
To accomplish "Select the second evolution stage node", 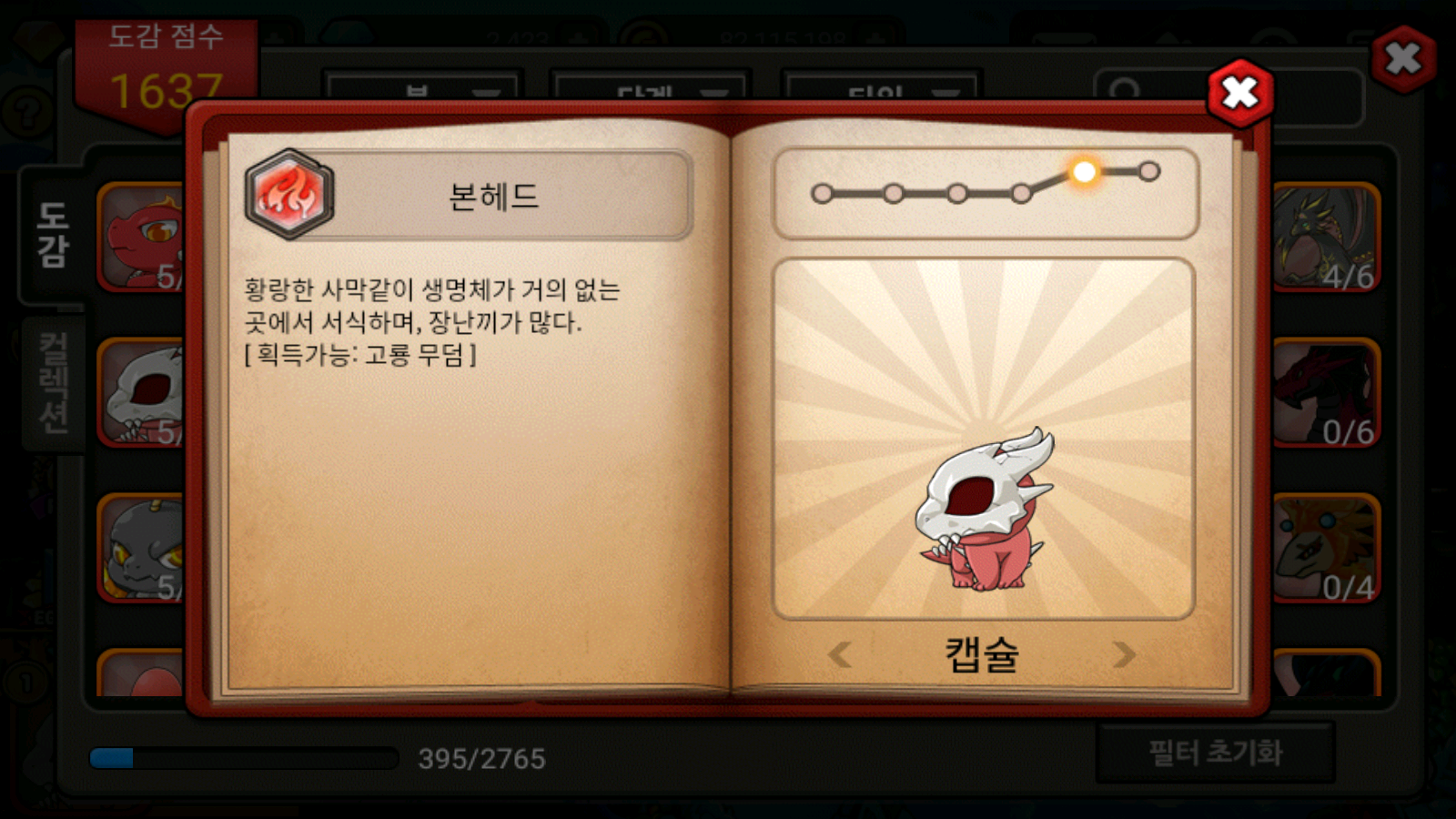I will [894, 194].
